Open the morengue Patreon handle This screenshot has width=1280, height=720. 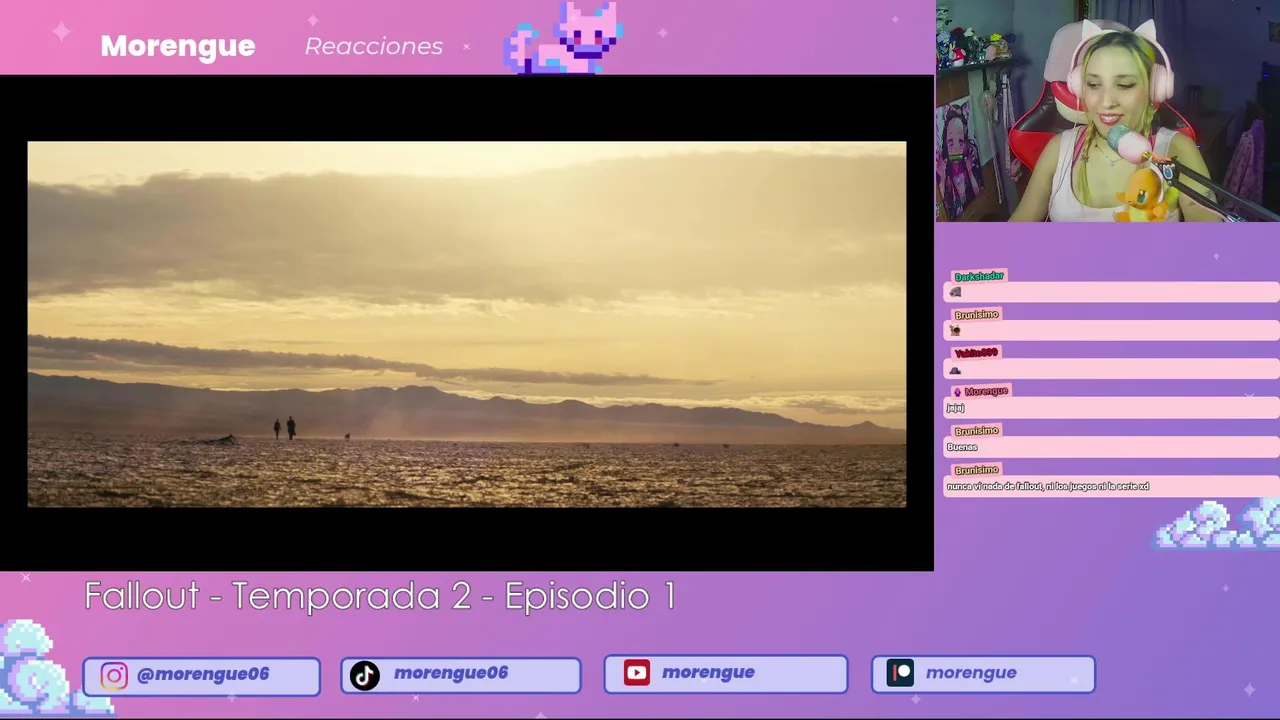tap(971, 673)
